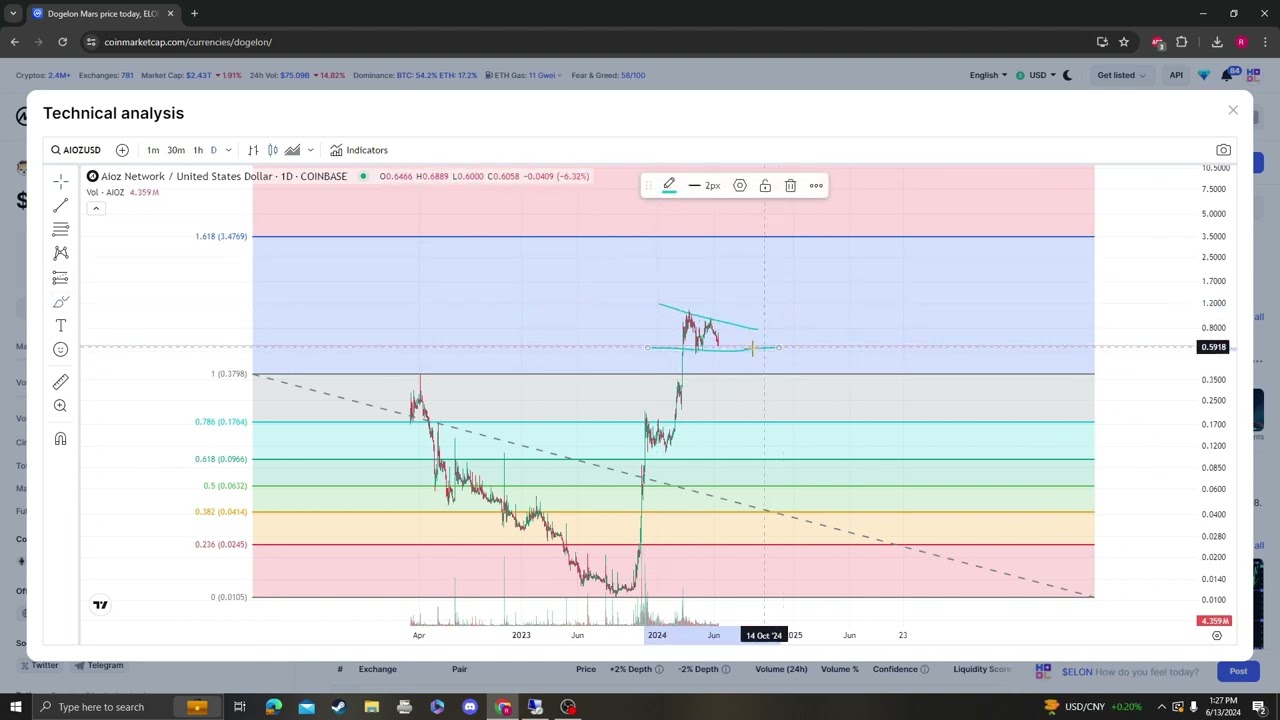Image resolution: width=1280 pixels, height=720 pixels.
Task: Open the USD currency dropdown
Action: (x=1038, y=75)
